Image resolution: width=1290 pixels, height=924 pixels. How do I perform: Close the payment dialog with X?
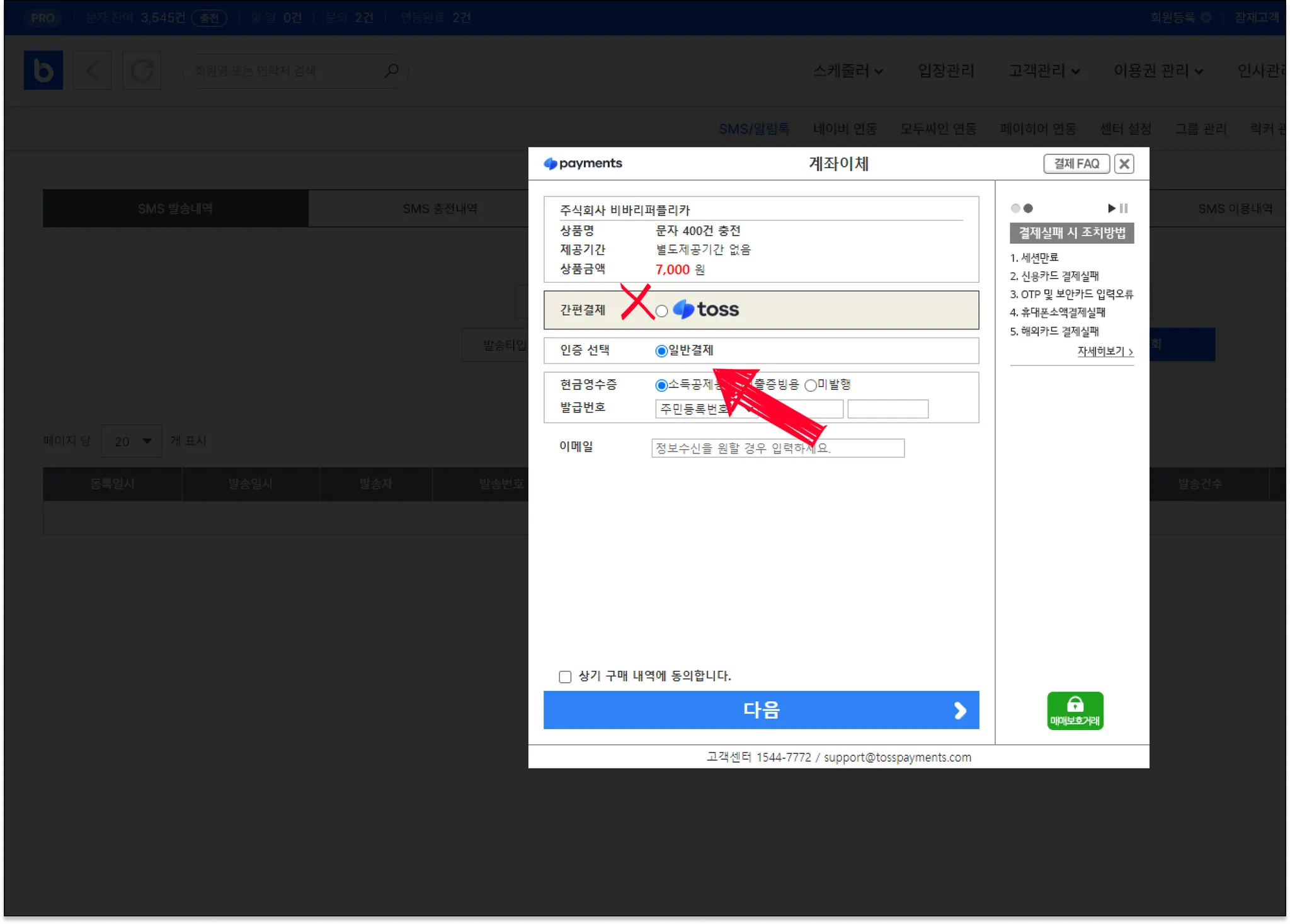click(x=1124, y=164)
